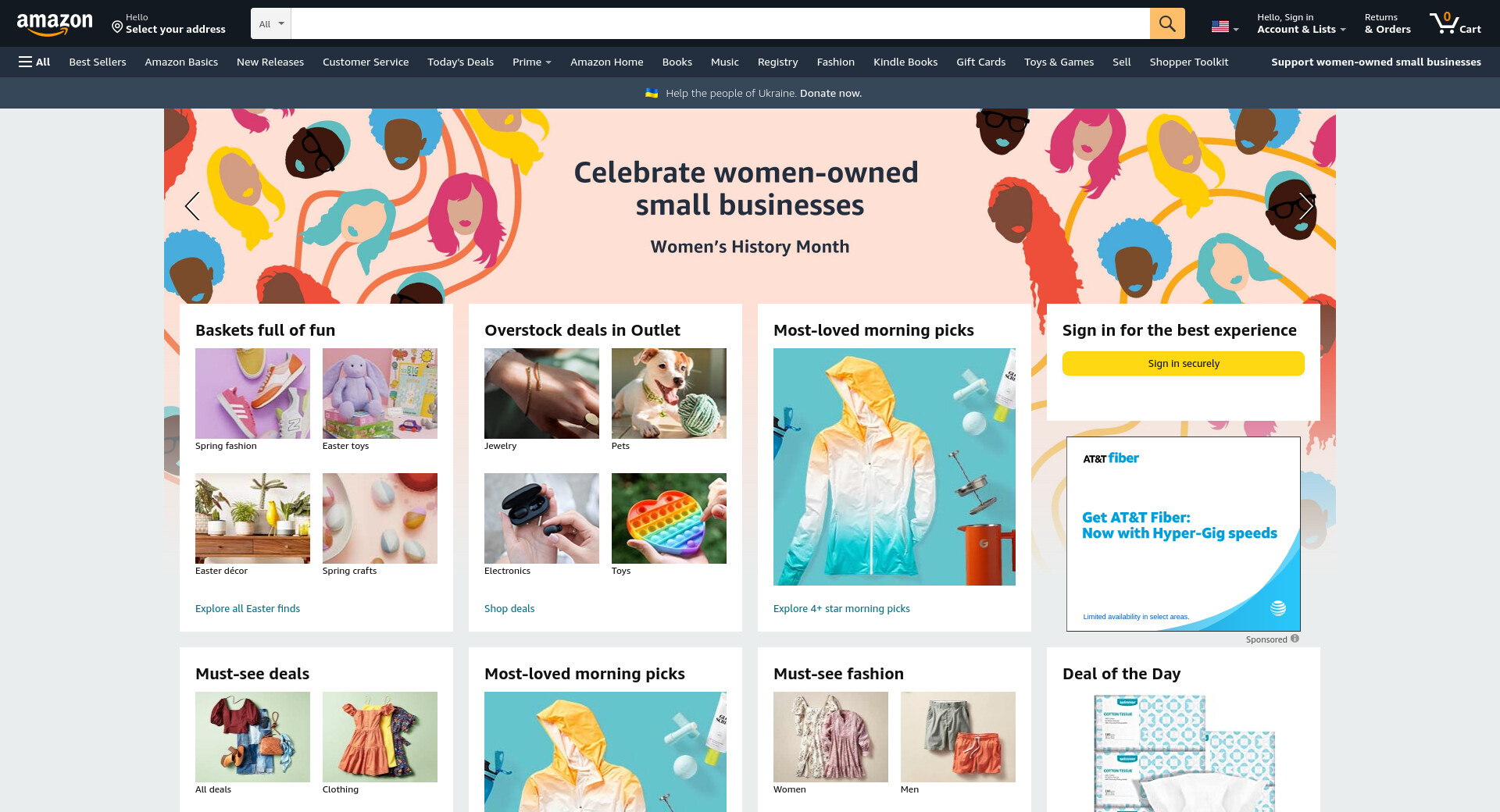Open Easter toys thumbnail
This screenshot has width=1500, height=812.
pyautogui.click(x=380, y=394)
